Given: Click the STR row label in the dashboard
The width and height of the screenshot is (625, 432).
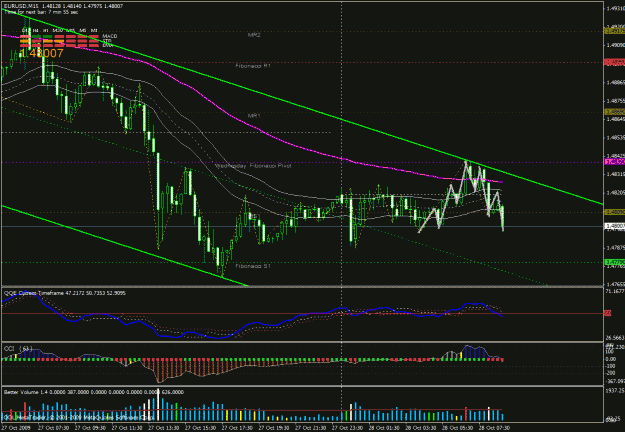Looking at the screenshot, I should click(x=107, y=41).
